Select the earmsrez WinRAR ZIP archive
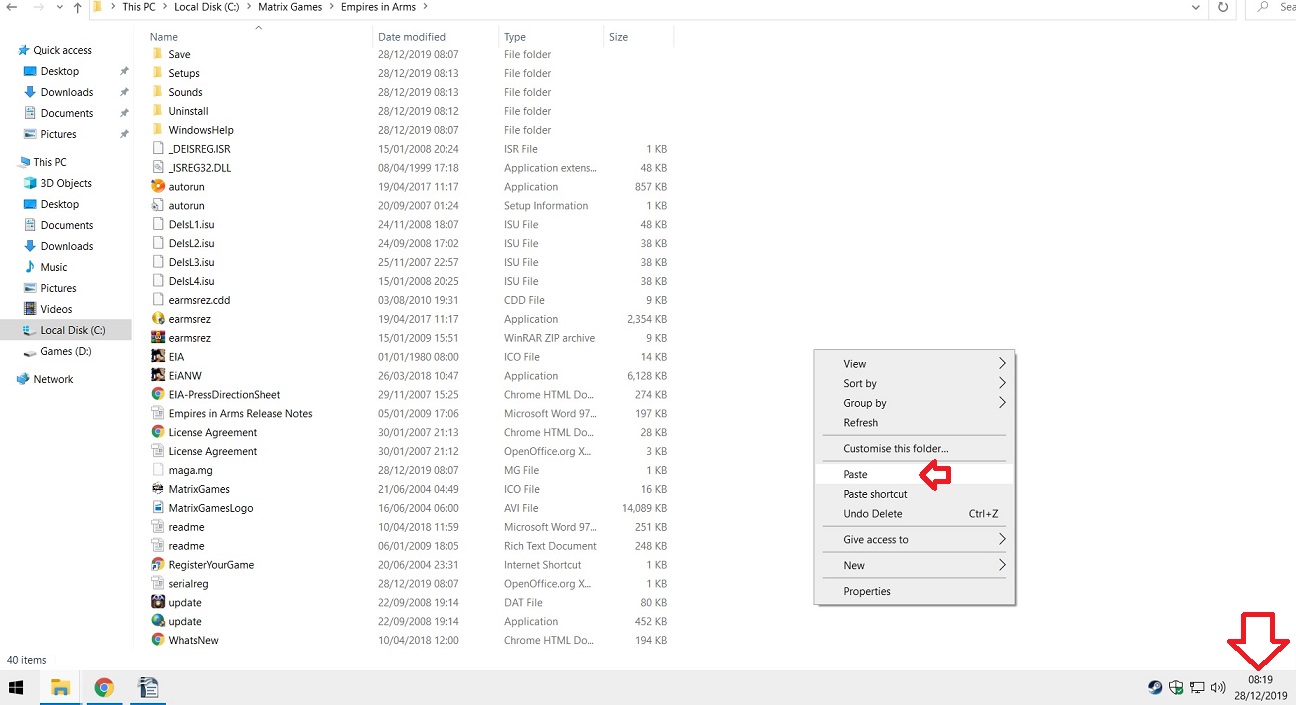Screen dimensions: 1296x705 tap(190, 338)
